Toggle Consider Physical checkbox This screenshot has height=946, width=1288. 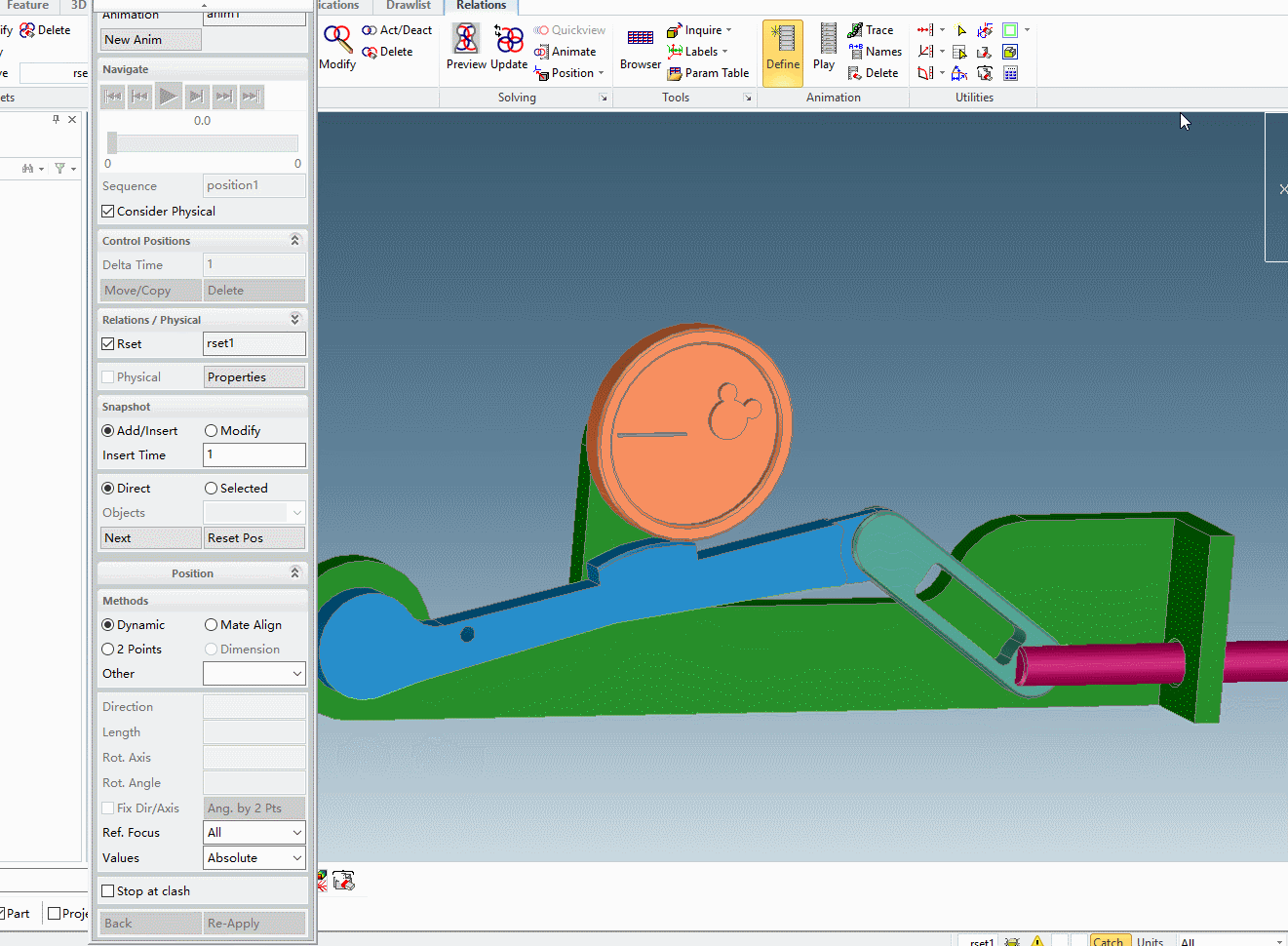pyautogui.click(x=108, y=211)
